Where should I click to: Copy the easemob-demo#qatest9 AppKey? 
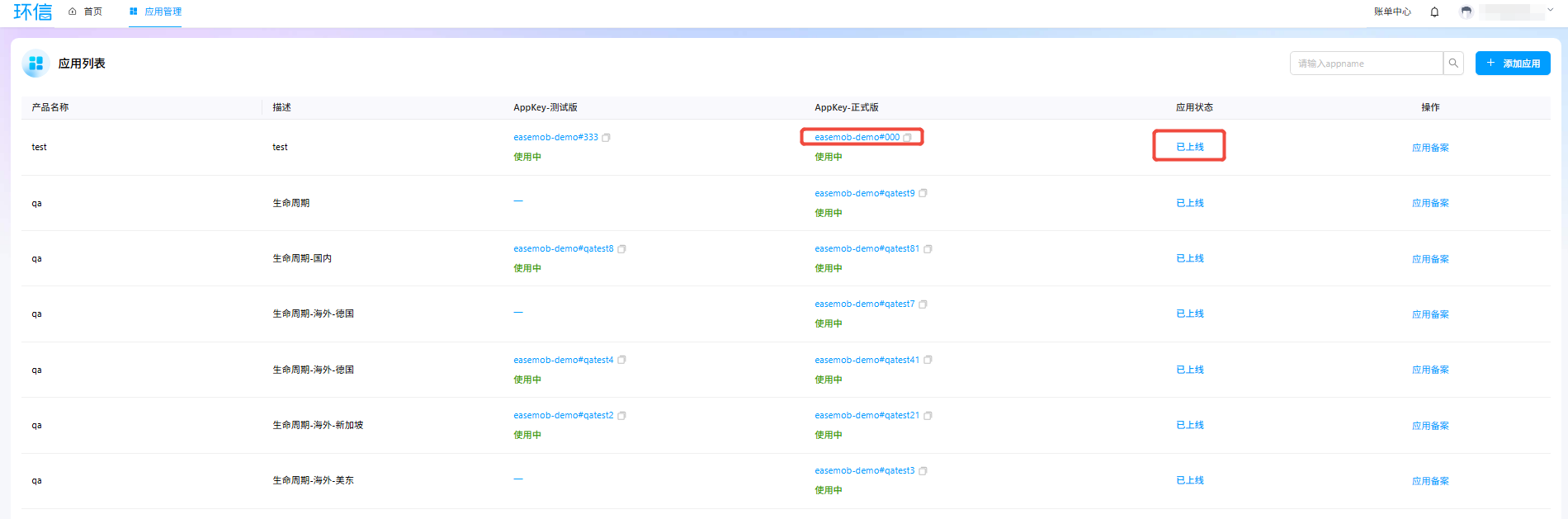point(923,193)
